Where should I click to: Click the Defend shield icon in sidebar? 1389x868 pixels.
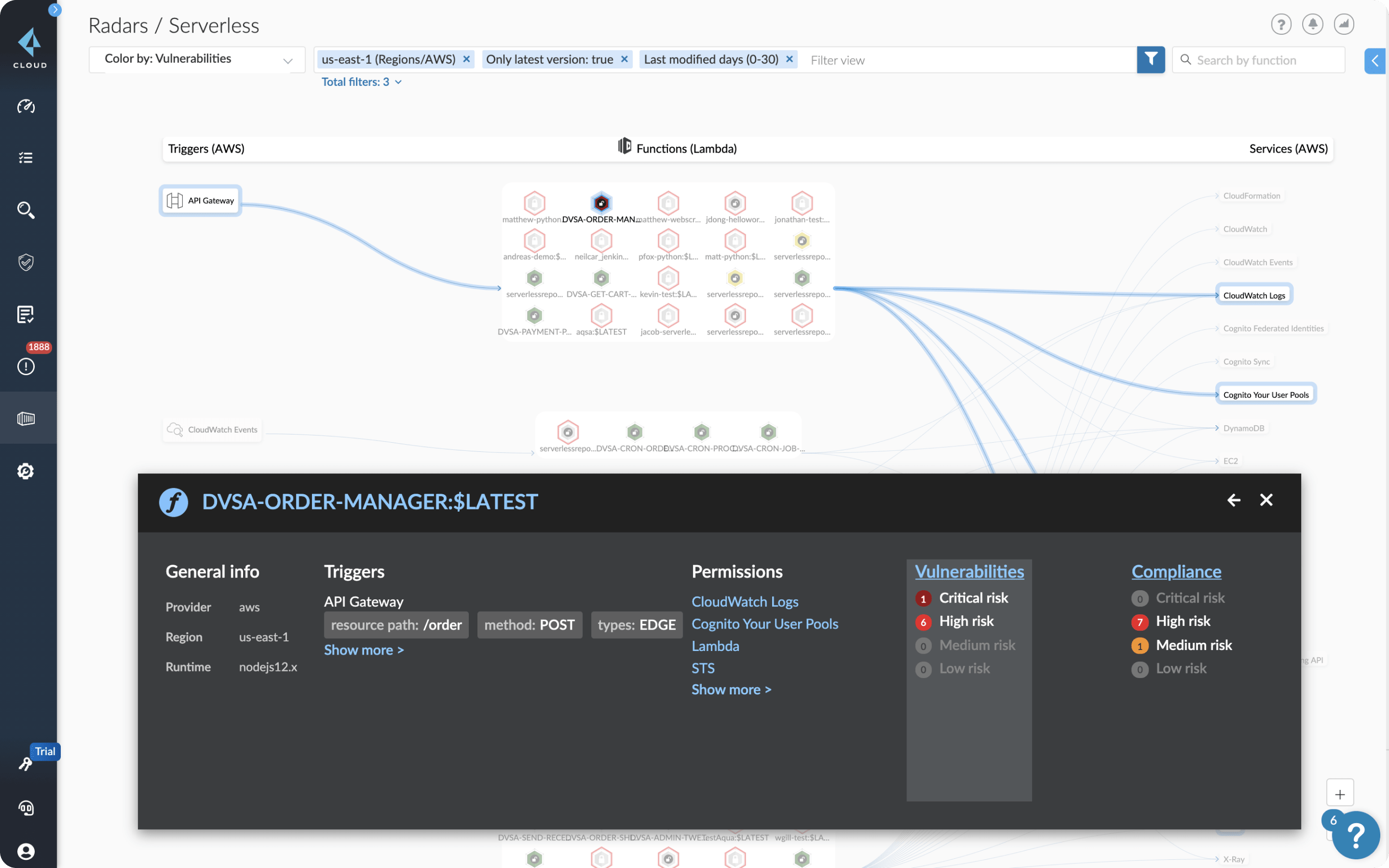click(x=26, y=262)
